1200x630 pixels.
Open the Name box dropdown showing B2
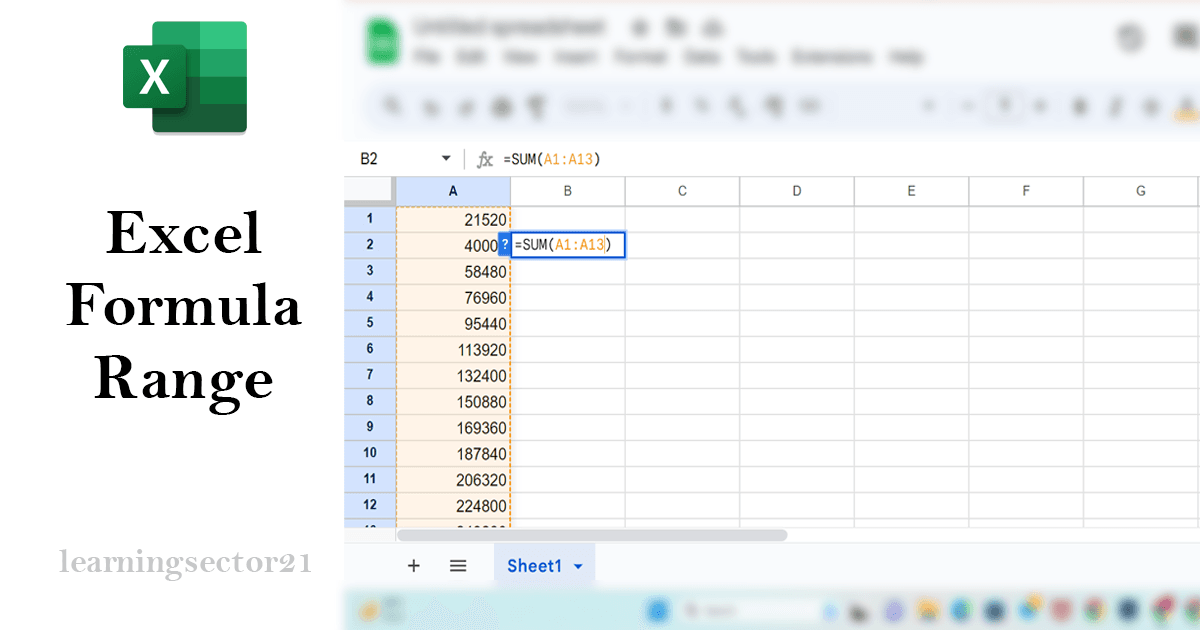447,158
